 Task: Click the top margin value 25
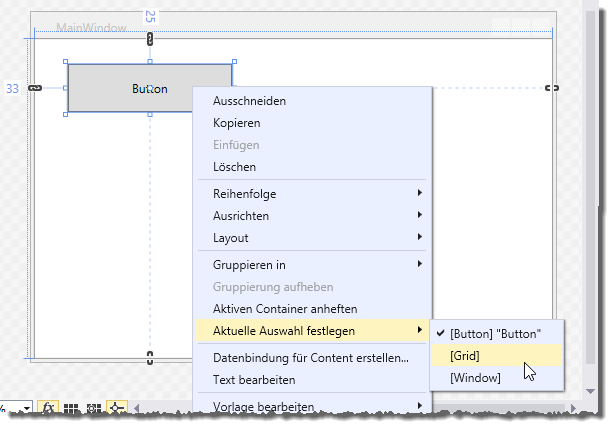pos(150,17)
